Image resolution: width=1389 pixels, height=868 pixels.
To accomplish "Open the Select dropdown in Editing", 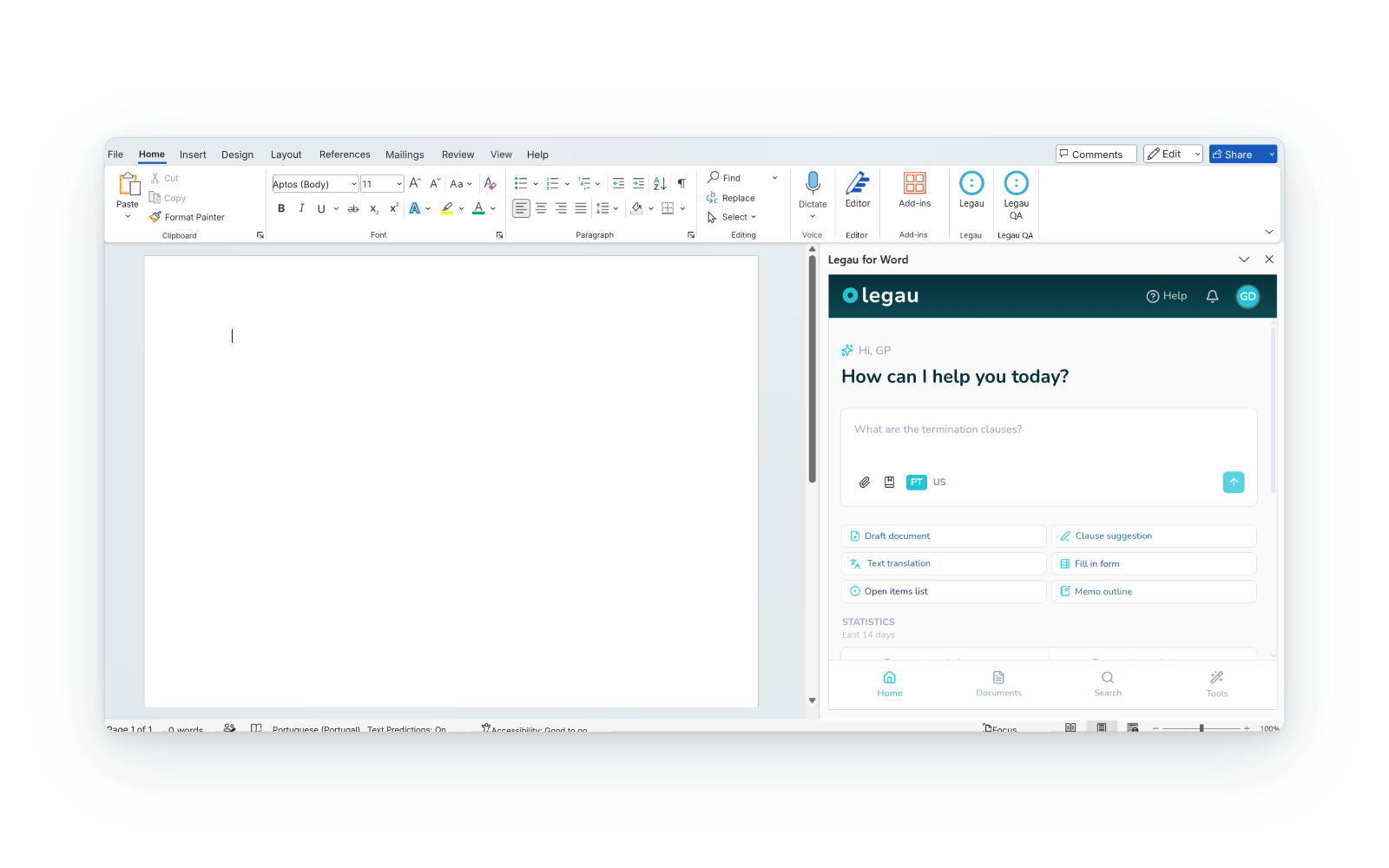I will [x=732, y=217].
